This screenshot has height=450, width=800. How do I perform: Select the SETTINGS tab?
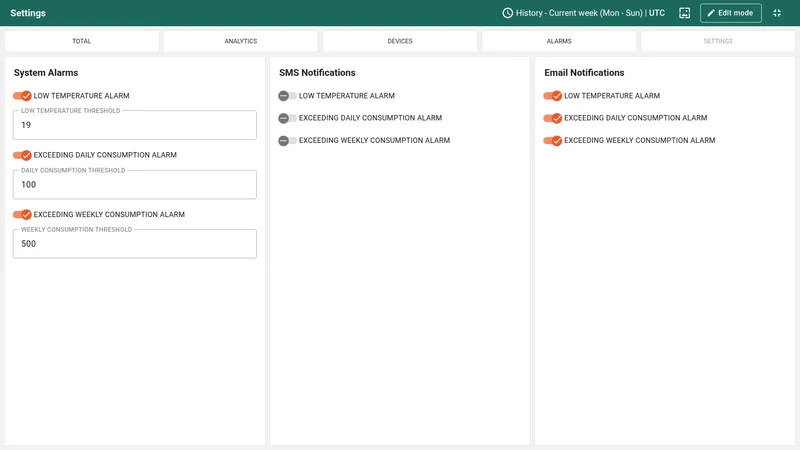click(x=718, y=41)
